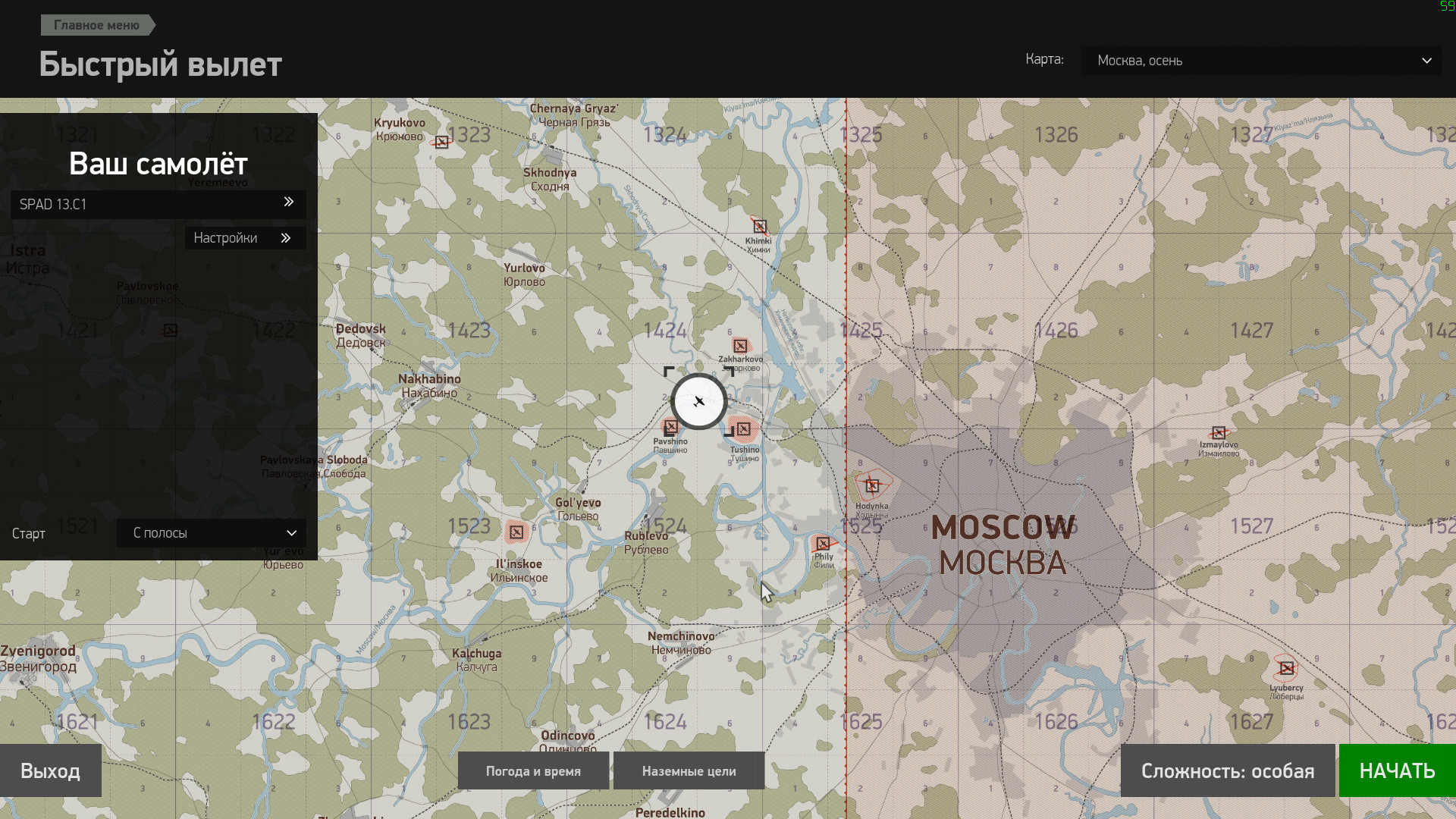The image size is (1456, 819).
Task: Open the Погода и время tab
Action: point(533,771)
